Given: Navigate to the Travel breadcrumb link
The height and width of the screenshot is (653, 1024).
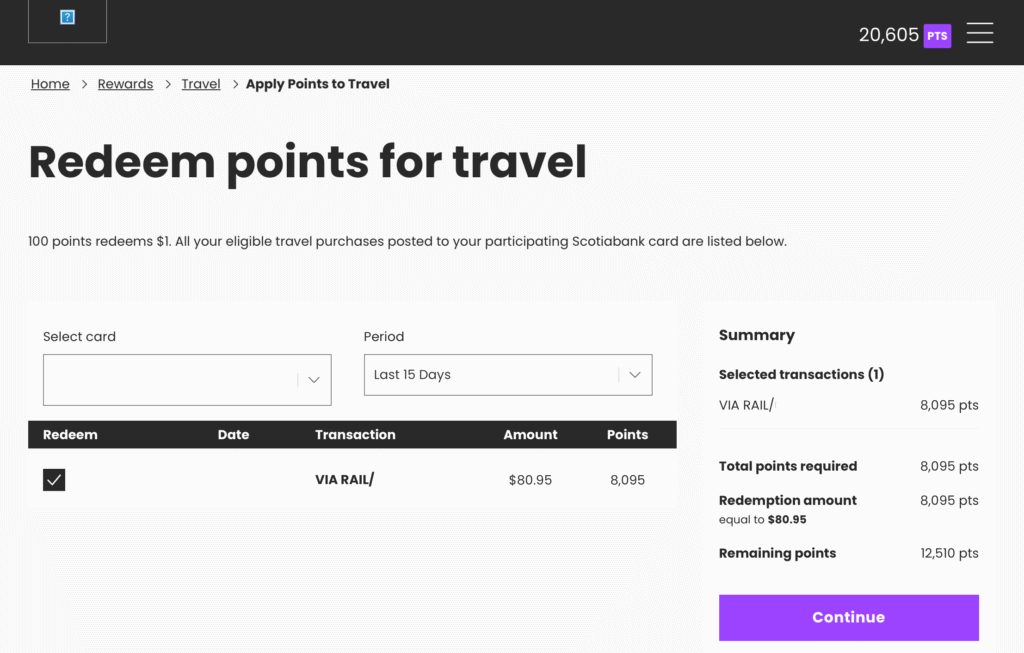Looking at the screenshot, I should (201, 84).
